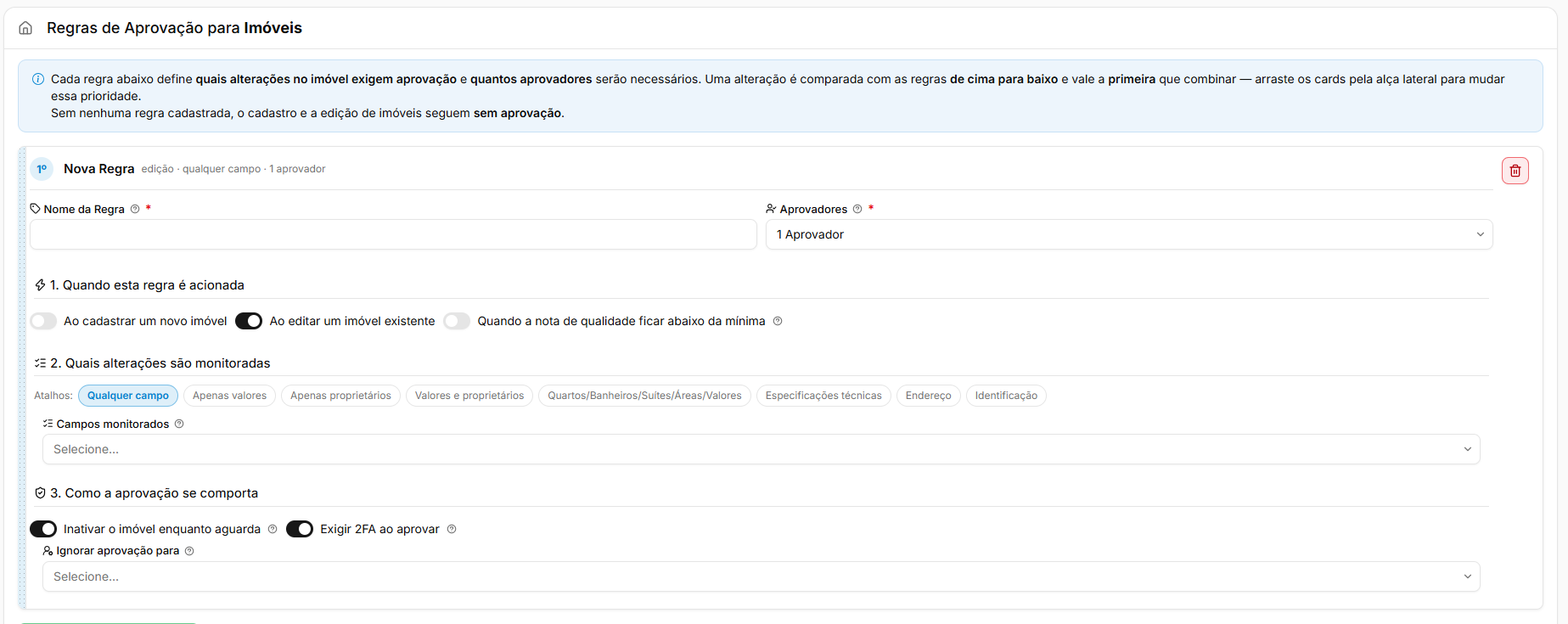Screen dimensions: 1568x624
Task: Open the 'Ignorar aprovação para' select dropdown
Action: point(761,576)
